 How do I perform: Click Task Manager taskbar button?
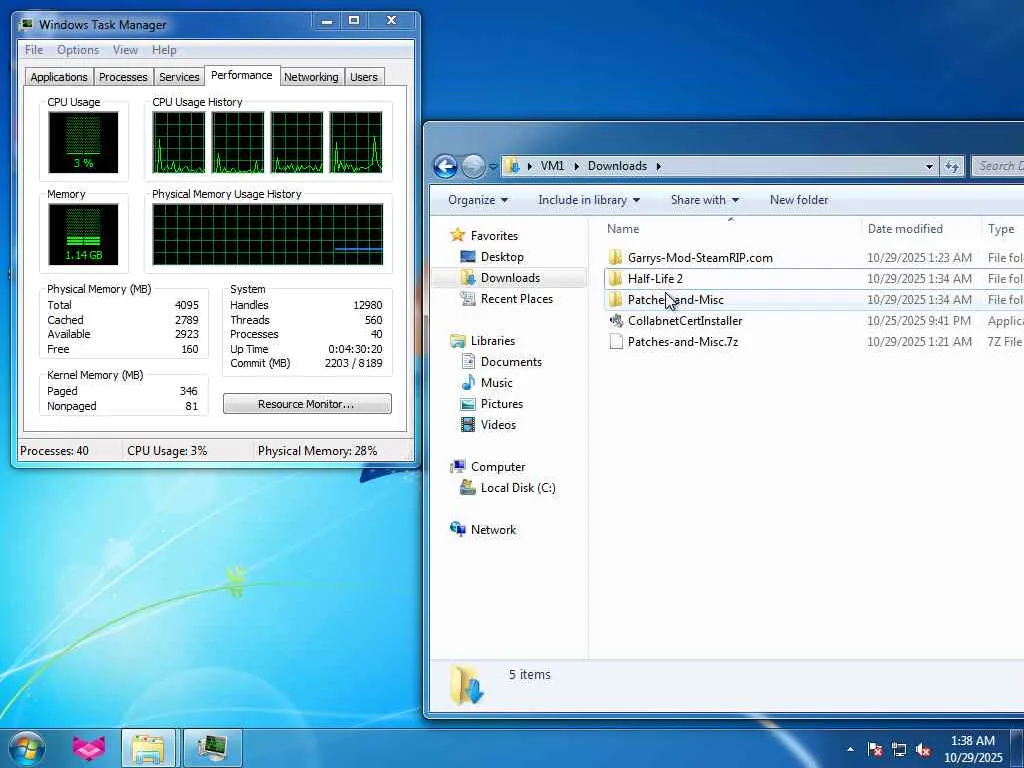[x=212, y=748]
